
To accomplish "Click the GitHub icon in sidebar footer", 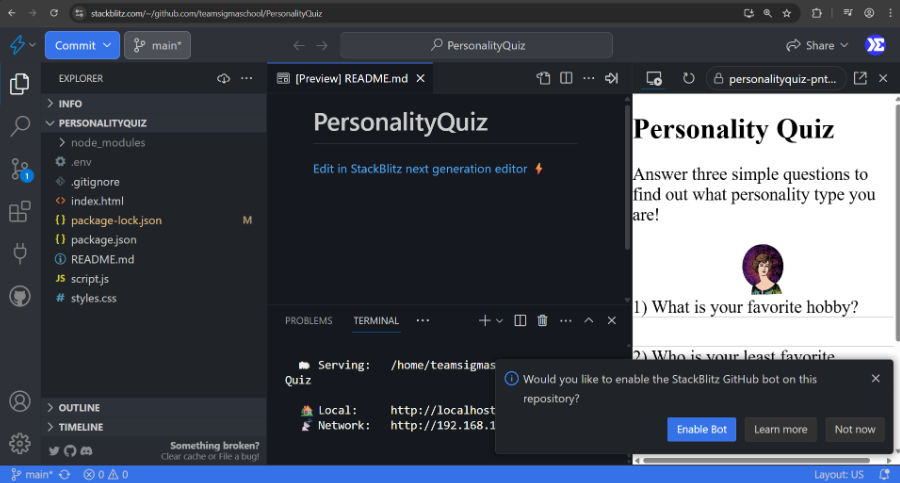I will [70, 451].
